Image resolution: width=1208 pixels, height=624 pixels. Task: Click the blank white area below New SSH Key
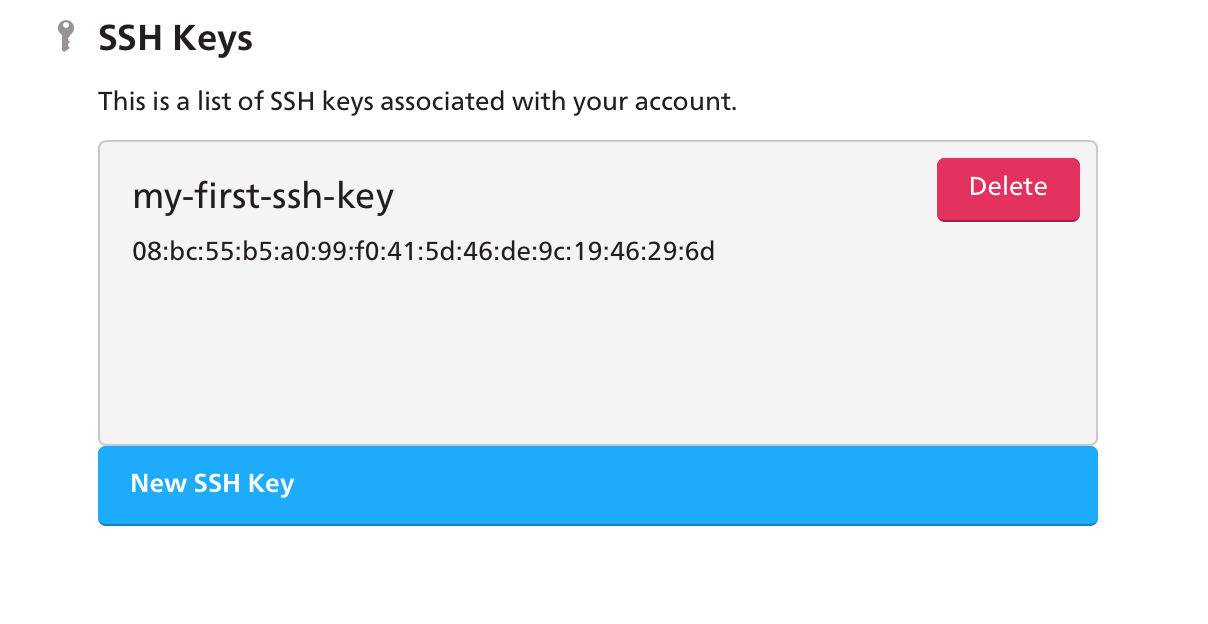coord(598,575)
